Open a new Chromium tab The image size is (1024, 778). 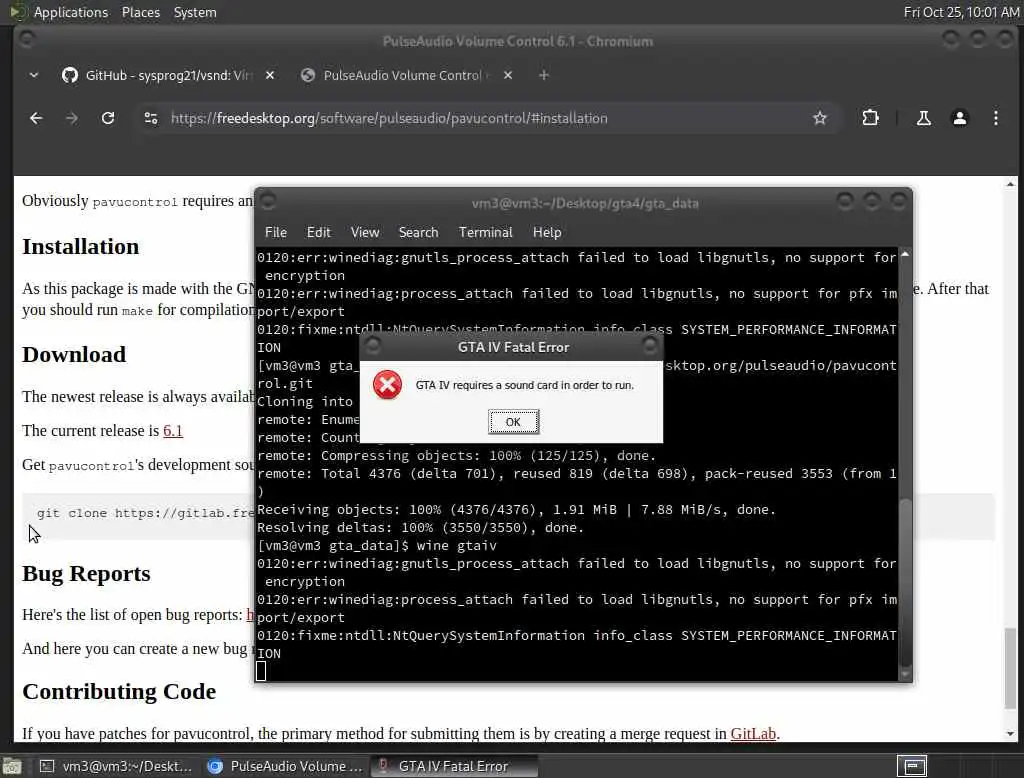click(x=543, y=75)
